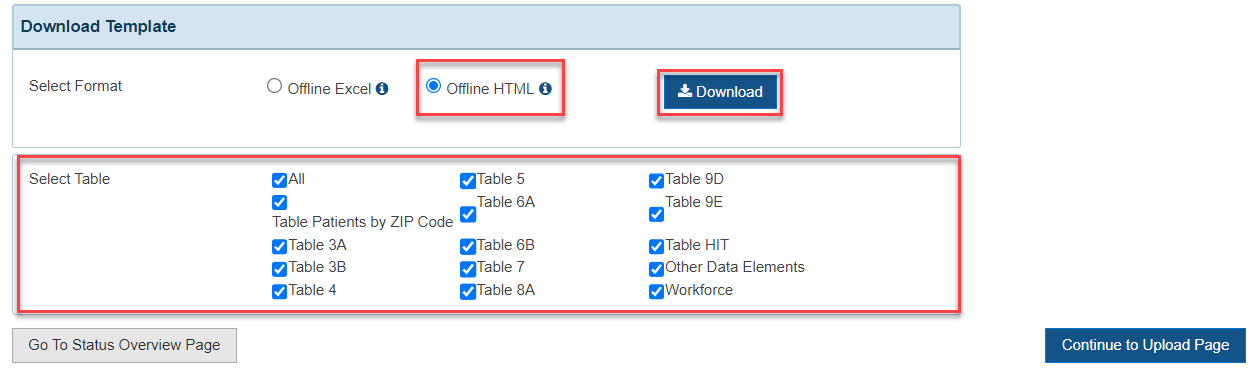Uncheck the Workforce checkbox
This screenshot has width=1259, height=375.
pyautogui.click(x=656, y=292)
